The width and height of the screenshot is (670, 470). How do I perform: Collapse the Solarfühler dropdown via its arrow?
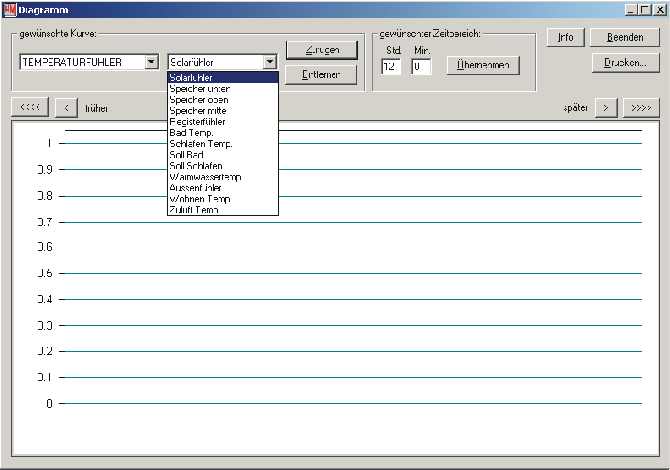point(269,62)
